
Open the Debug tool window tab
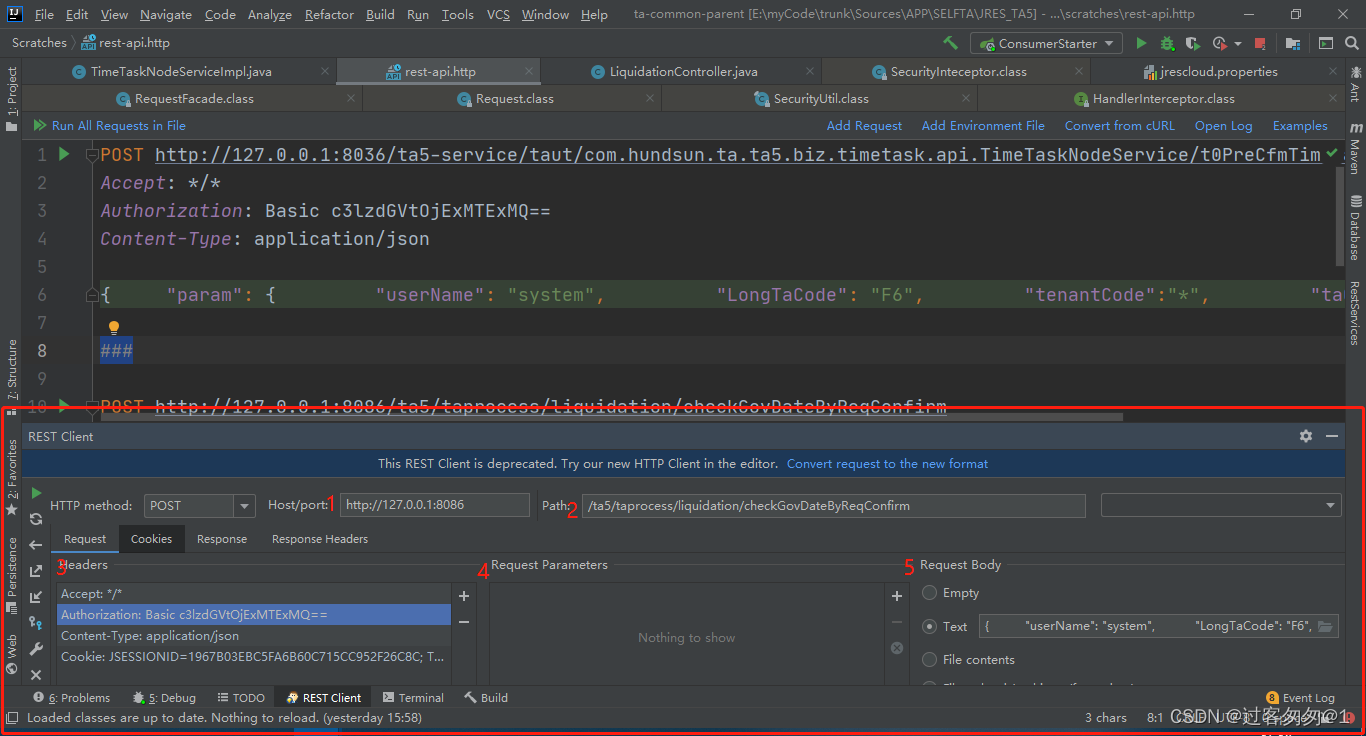(x=164, y=698)
